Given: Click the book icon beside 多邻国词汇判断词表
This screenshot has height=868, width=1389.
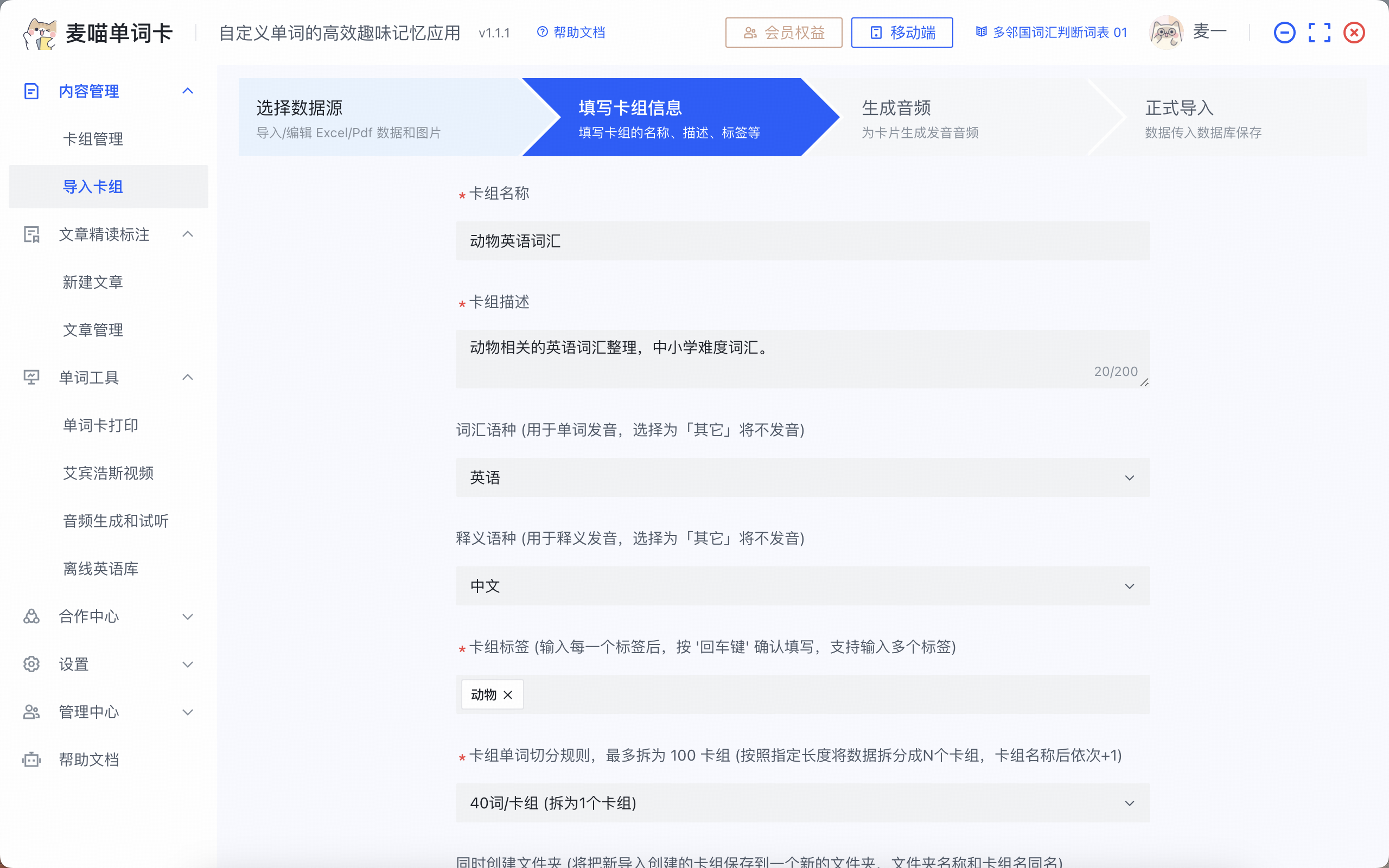Looking at the screenshot, I should 982,33.
